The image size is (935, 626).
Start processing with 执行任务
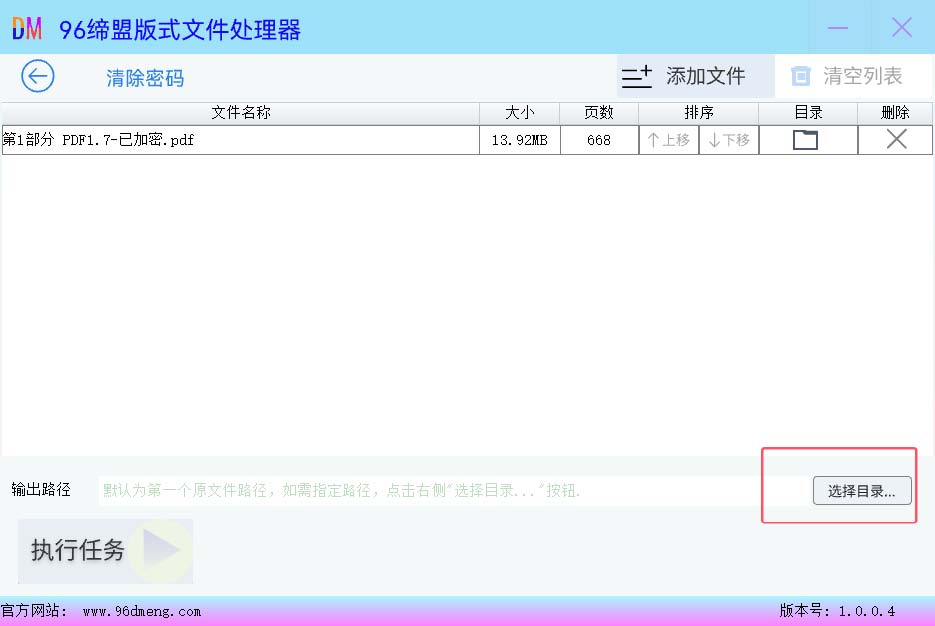[105, 550]
